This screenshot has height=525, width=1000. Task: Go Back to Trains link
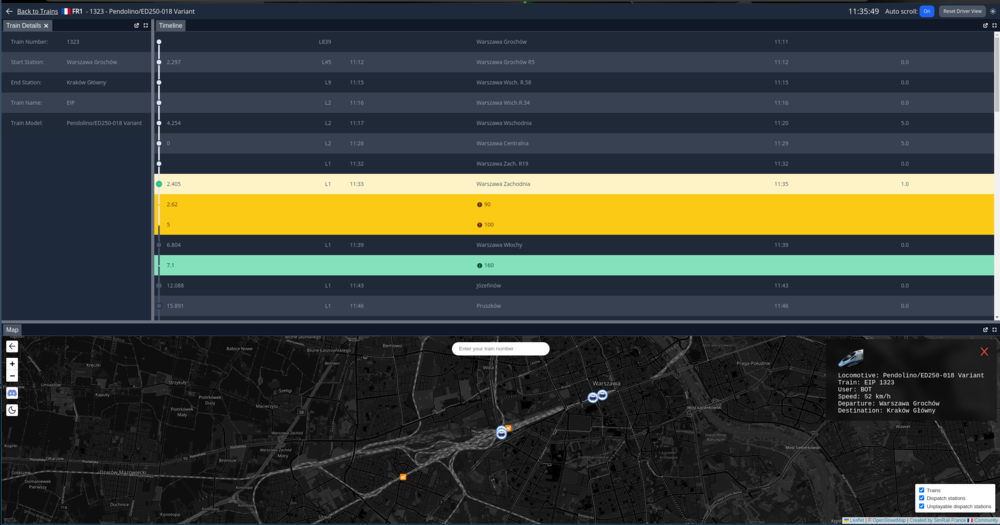click(37, 11)
